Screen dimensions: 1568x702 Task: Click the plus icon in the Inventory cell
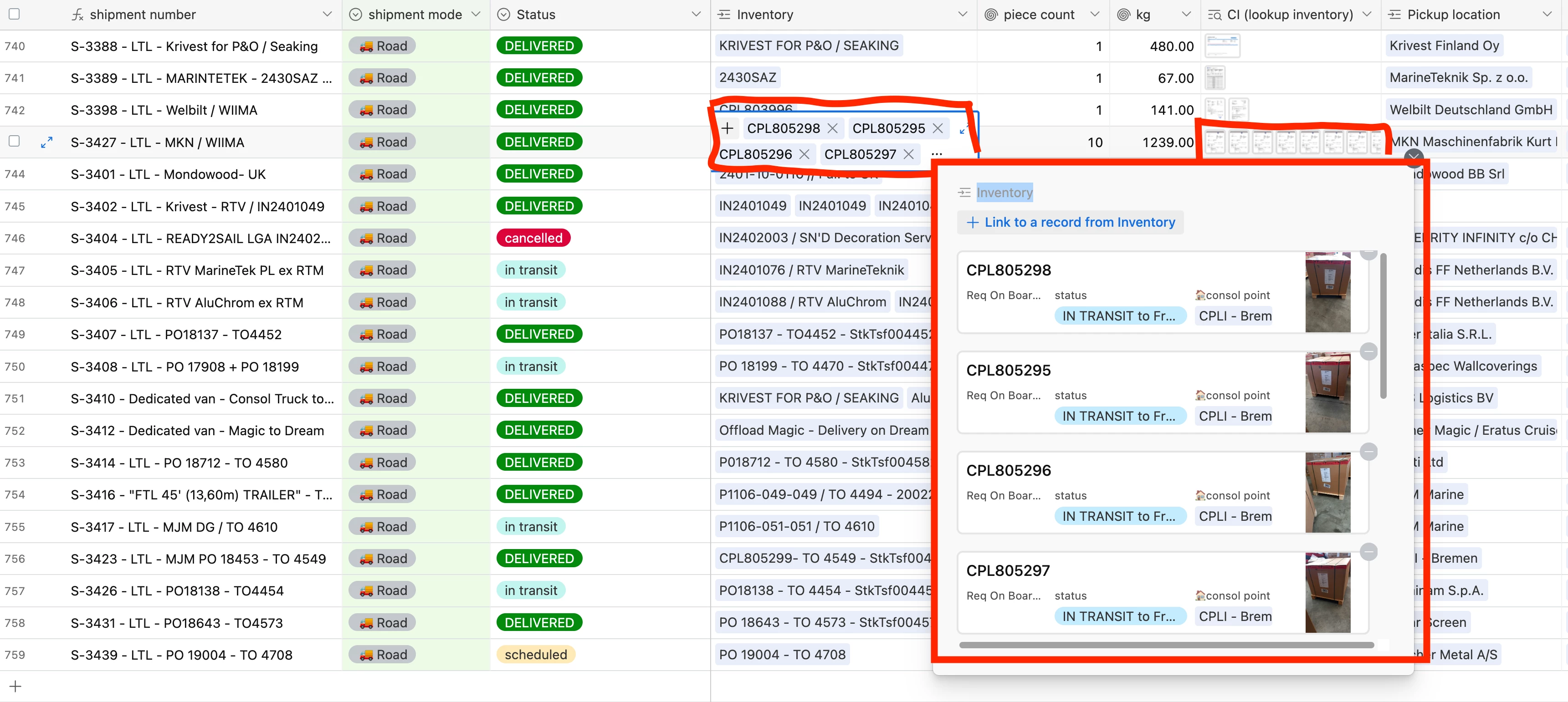[x=727, y=128]
